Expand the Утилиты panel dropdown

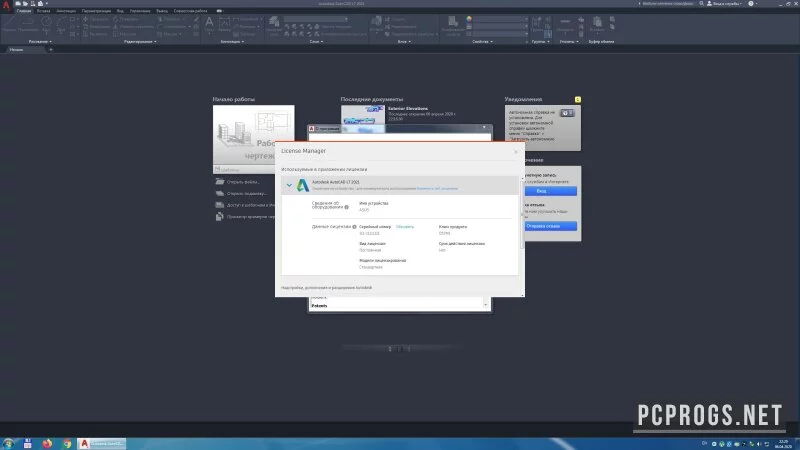click(569, 41)
